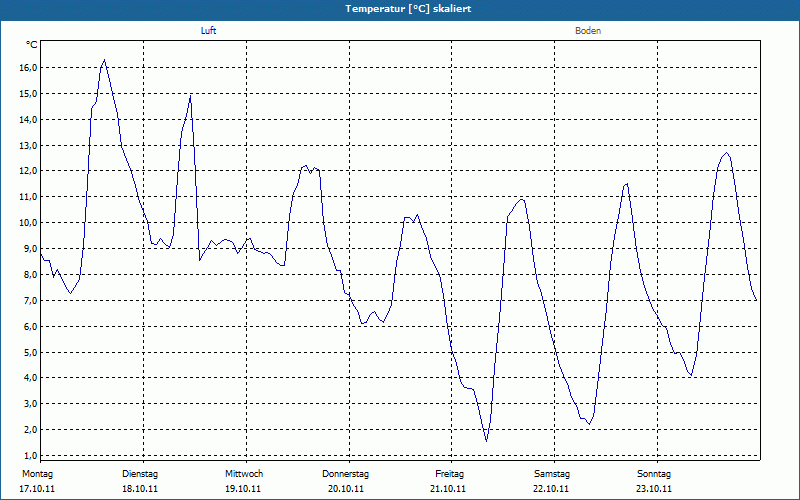This screenshot has height=500, width=800.
Task: Click the °C unit label
Action: 32,45
